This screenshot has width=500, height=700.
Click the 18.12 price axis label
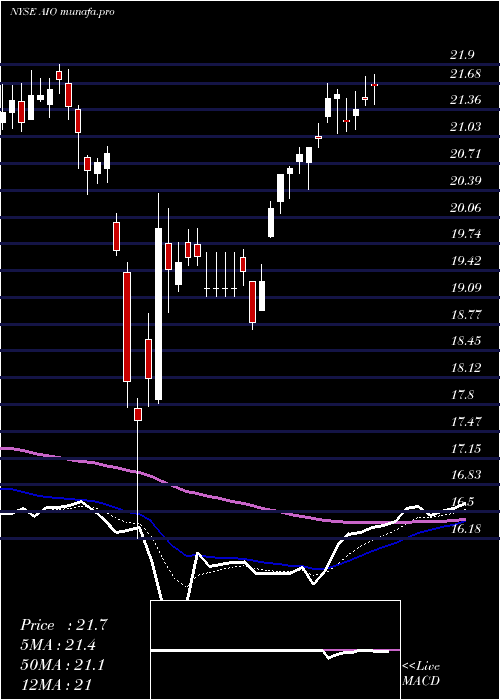coord(466,368)
